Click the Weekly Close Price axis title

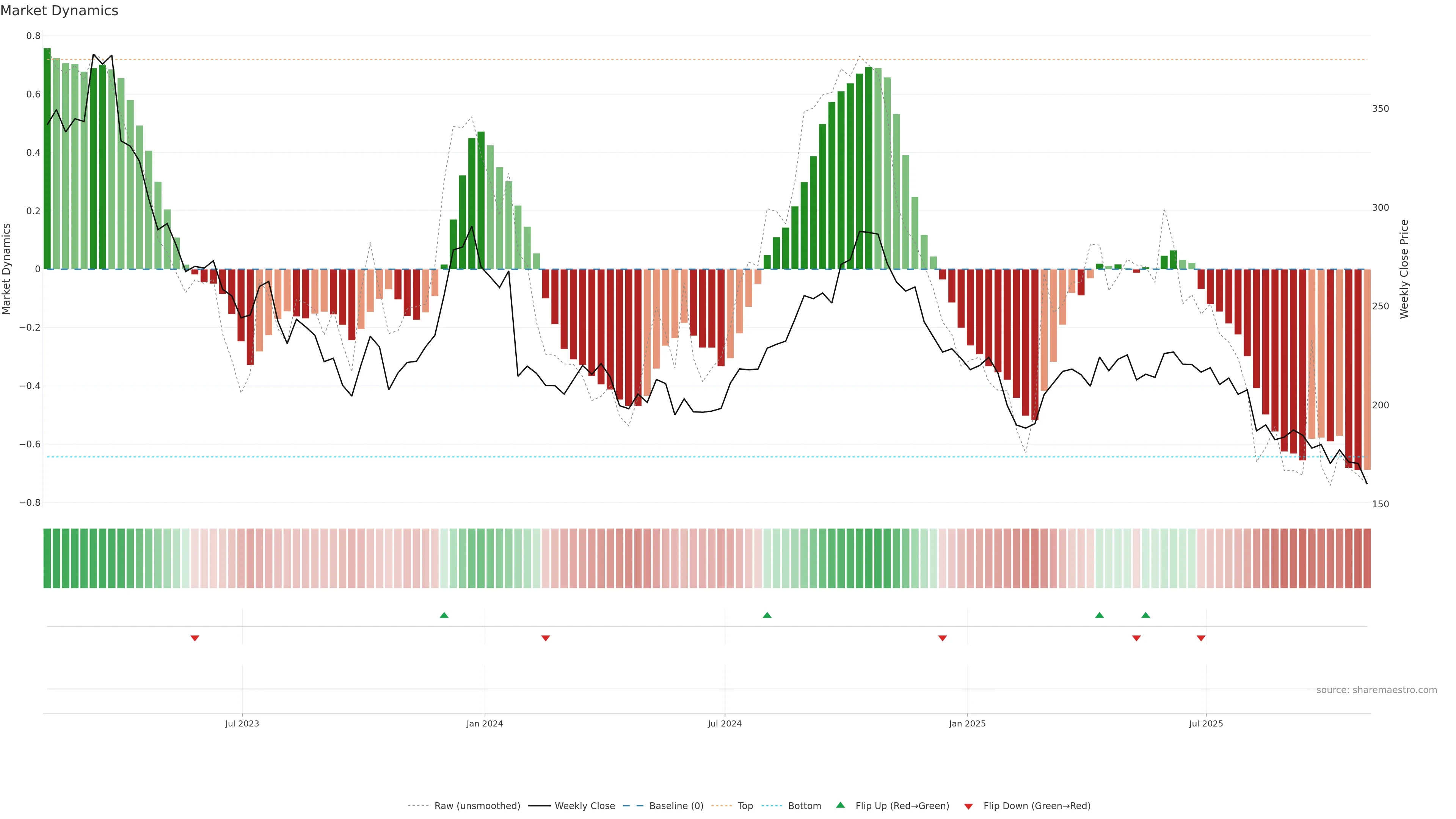[1404, 269]
